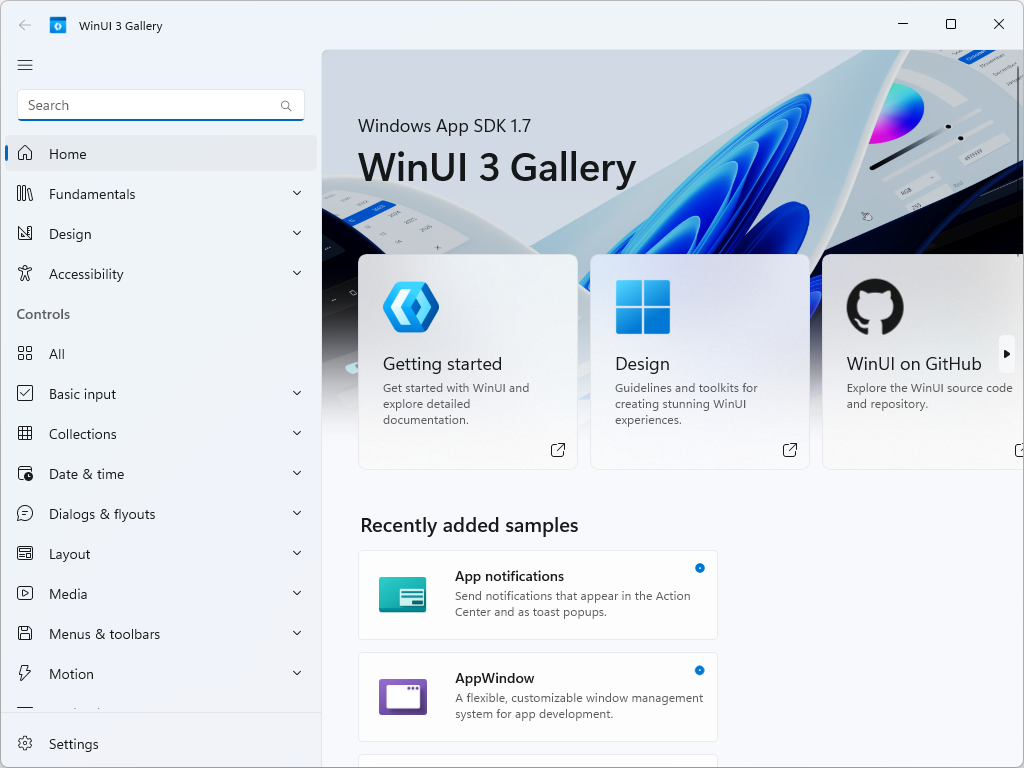Click the external link icon on Getting started card

point(557,449)
